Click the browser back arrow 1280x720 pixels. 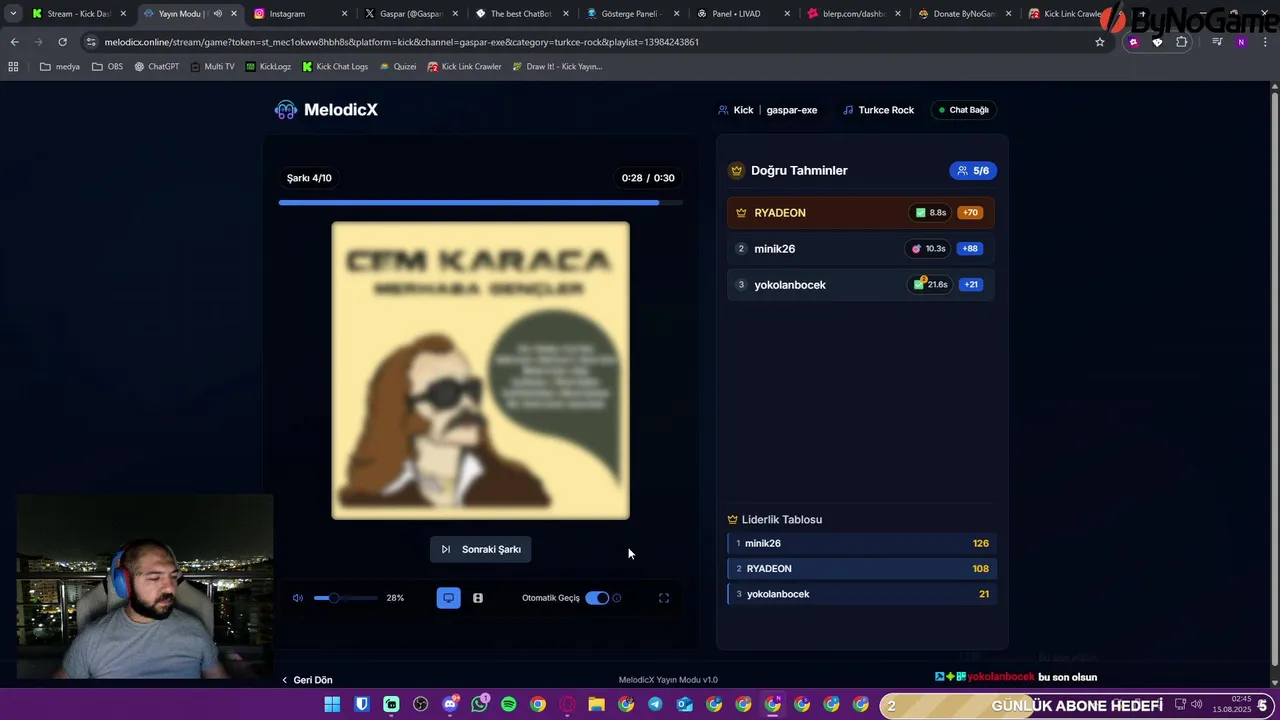tap(14, 42)
